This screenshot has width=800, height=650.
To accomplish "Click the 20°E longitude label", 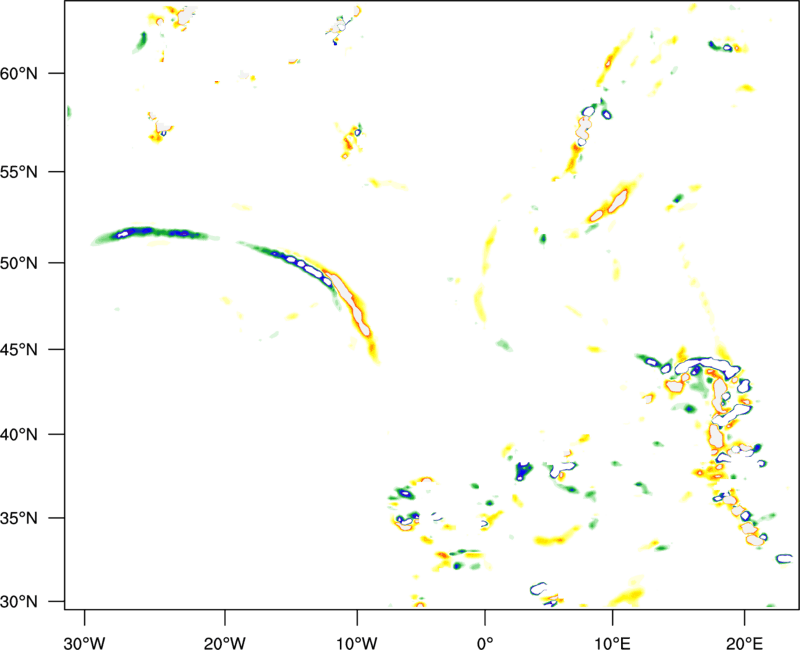I will click(x=744, y=643).
